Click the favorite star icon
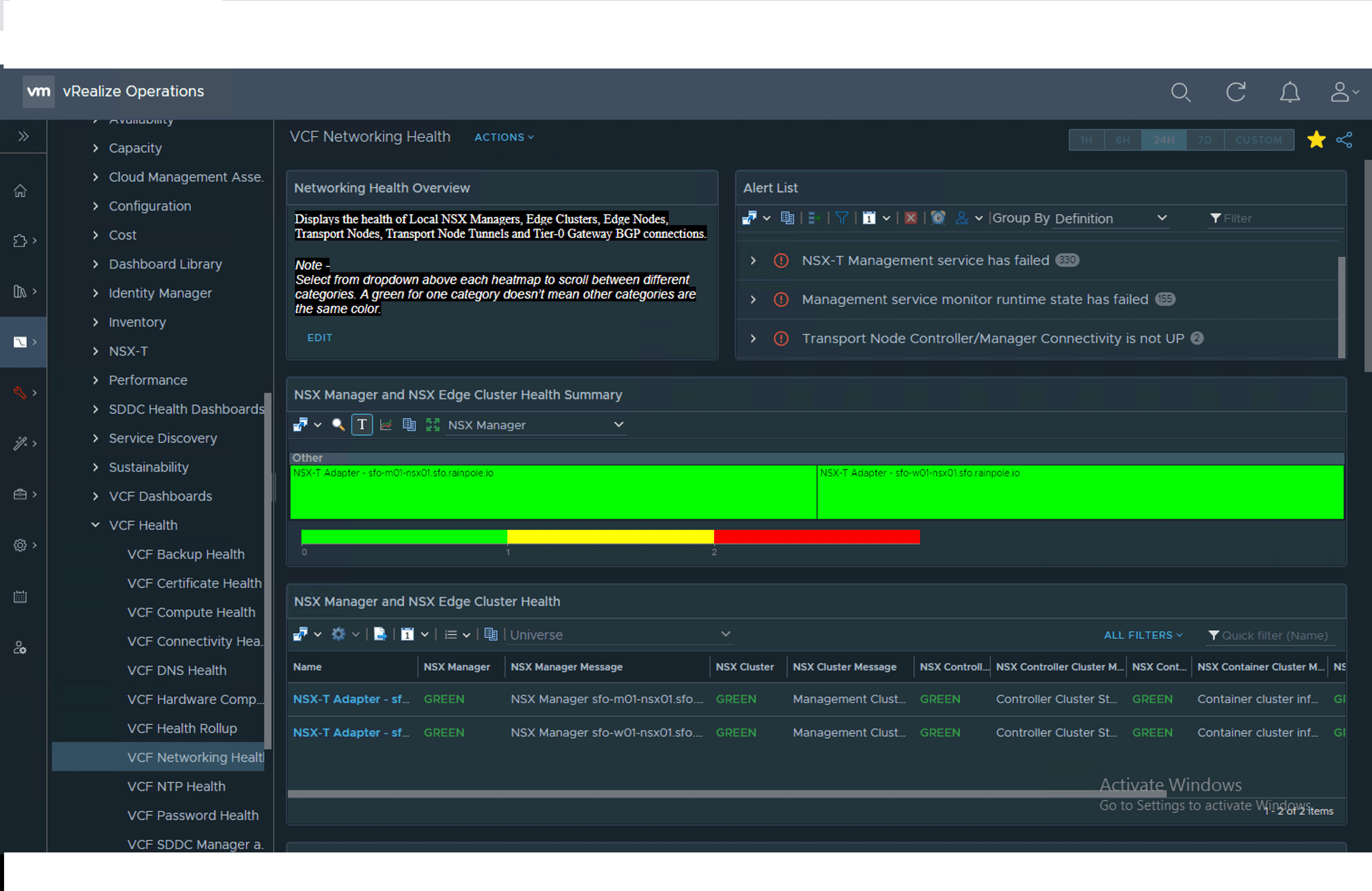1372x891 pixels. [1316, 139]
